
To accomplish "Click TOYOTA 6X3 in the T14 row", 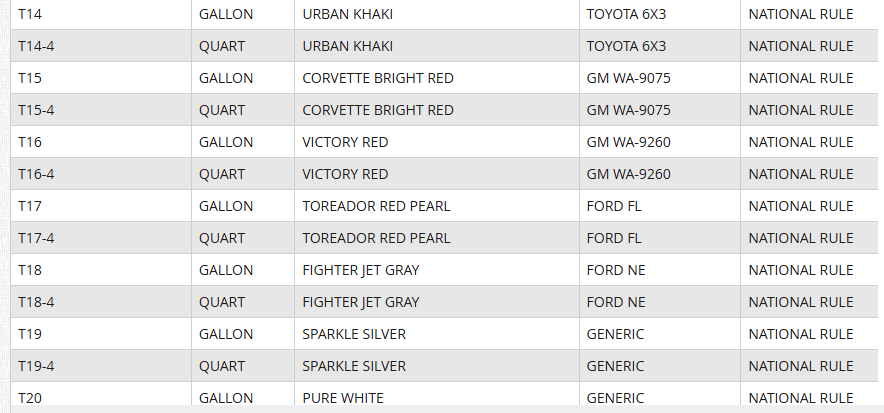I will point(626,14).
